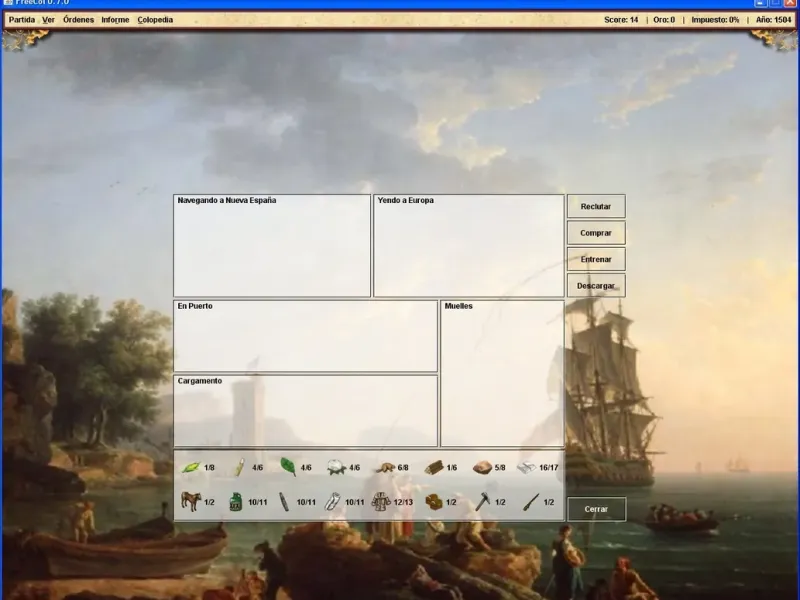Select the tools (hammer) goods icon
This screenshot has height=600, width=800.
483,502
